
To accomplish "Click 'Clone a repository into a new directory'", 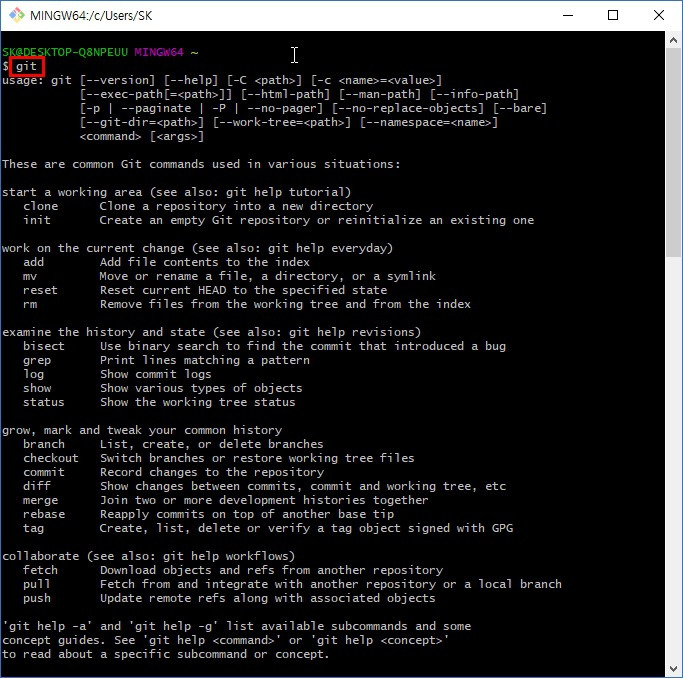I will tap(236, 206).
